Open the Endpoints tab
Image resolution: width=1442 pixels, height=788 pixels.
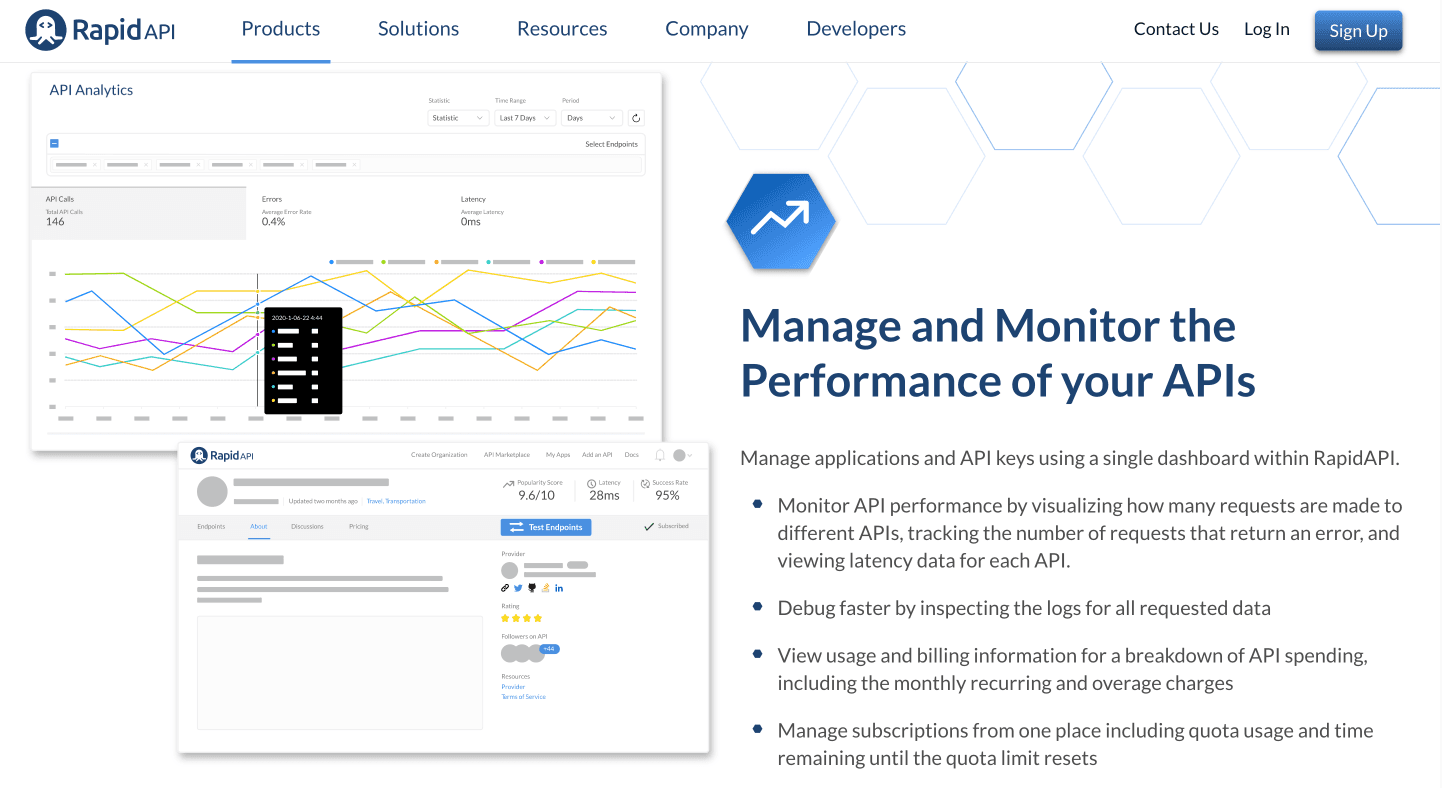tap(211, 526)
